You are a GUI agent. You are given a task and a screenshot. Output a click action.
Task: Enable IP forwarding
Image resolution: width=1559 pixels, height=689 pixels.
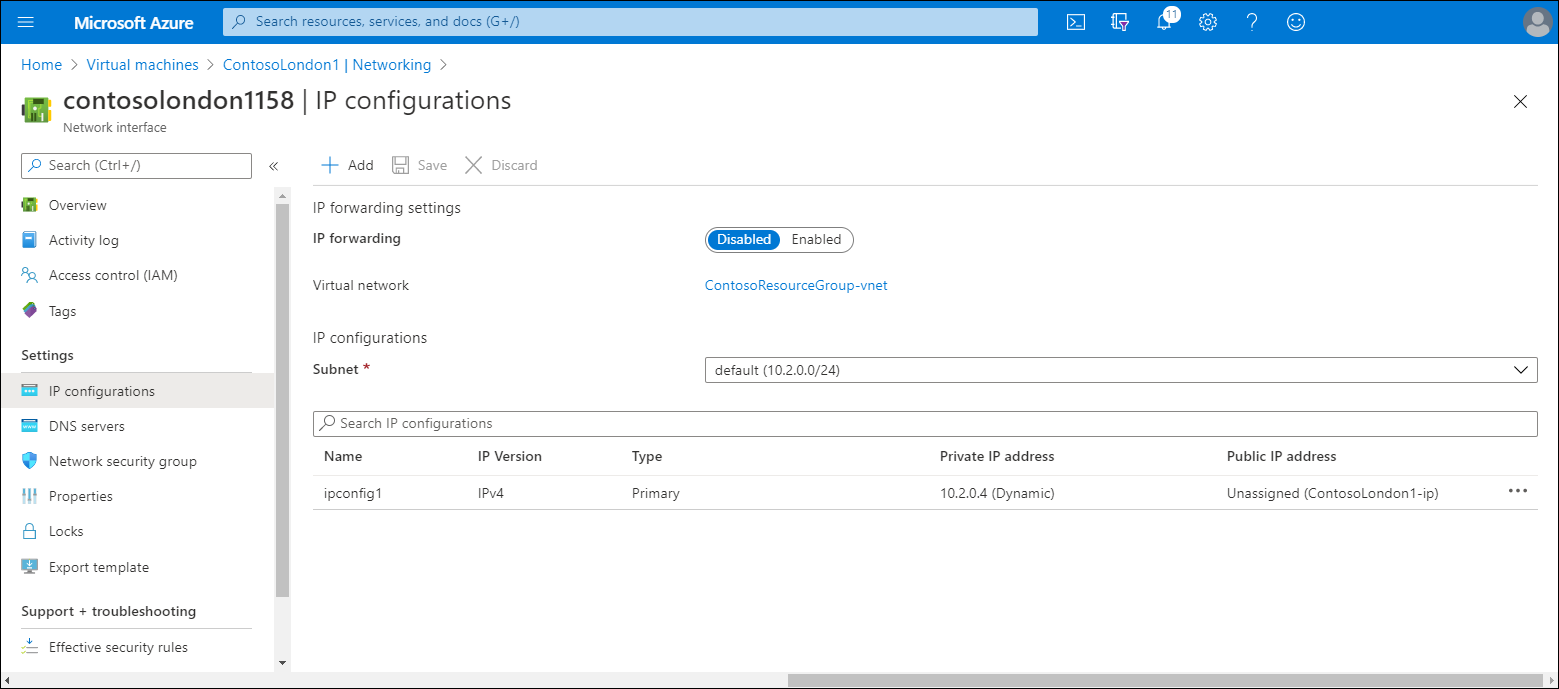816,239
